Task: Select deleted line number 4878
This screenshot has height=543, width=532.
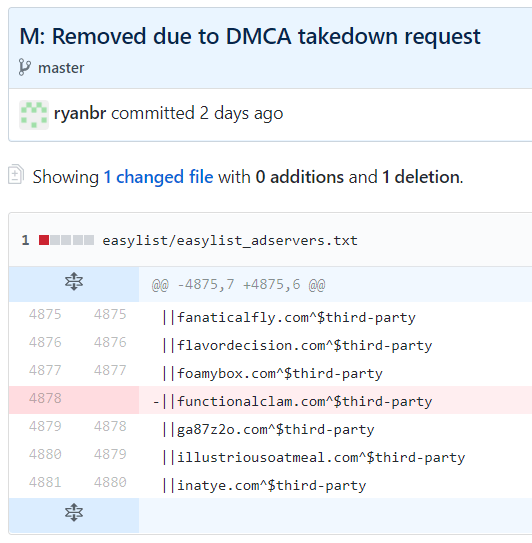Action: click(x=45, y=398)
